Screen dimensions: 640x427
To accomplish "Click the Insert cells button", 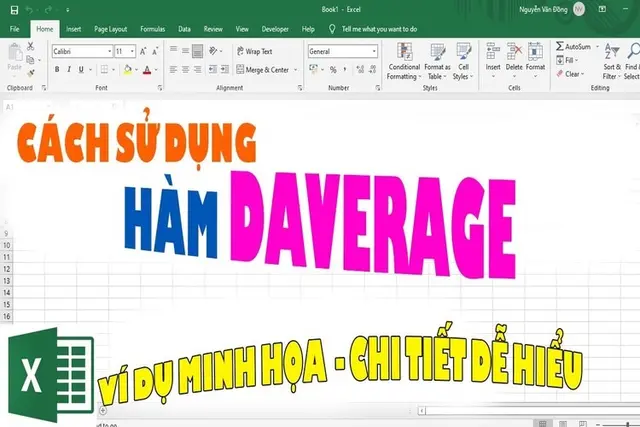I will click(x=493, y=60).
